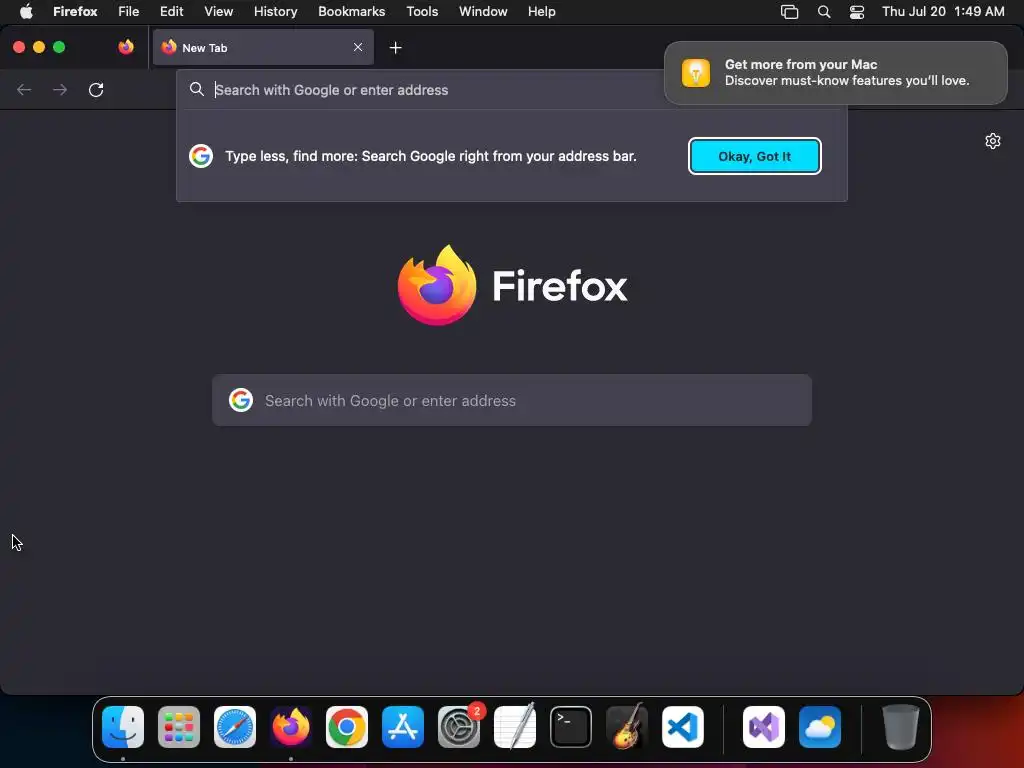The width and height of the screenshot is (1024, 768).
Task: Click the Firefox back arrow button
Action: point(24,89)
